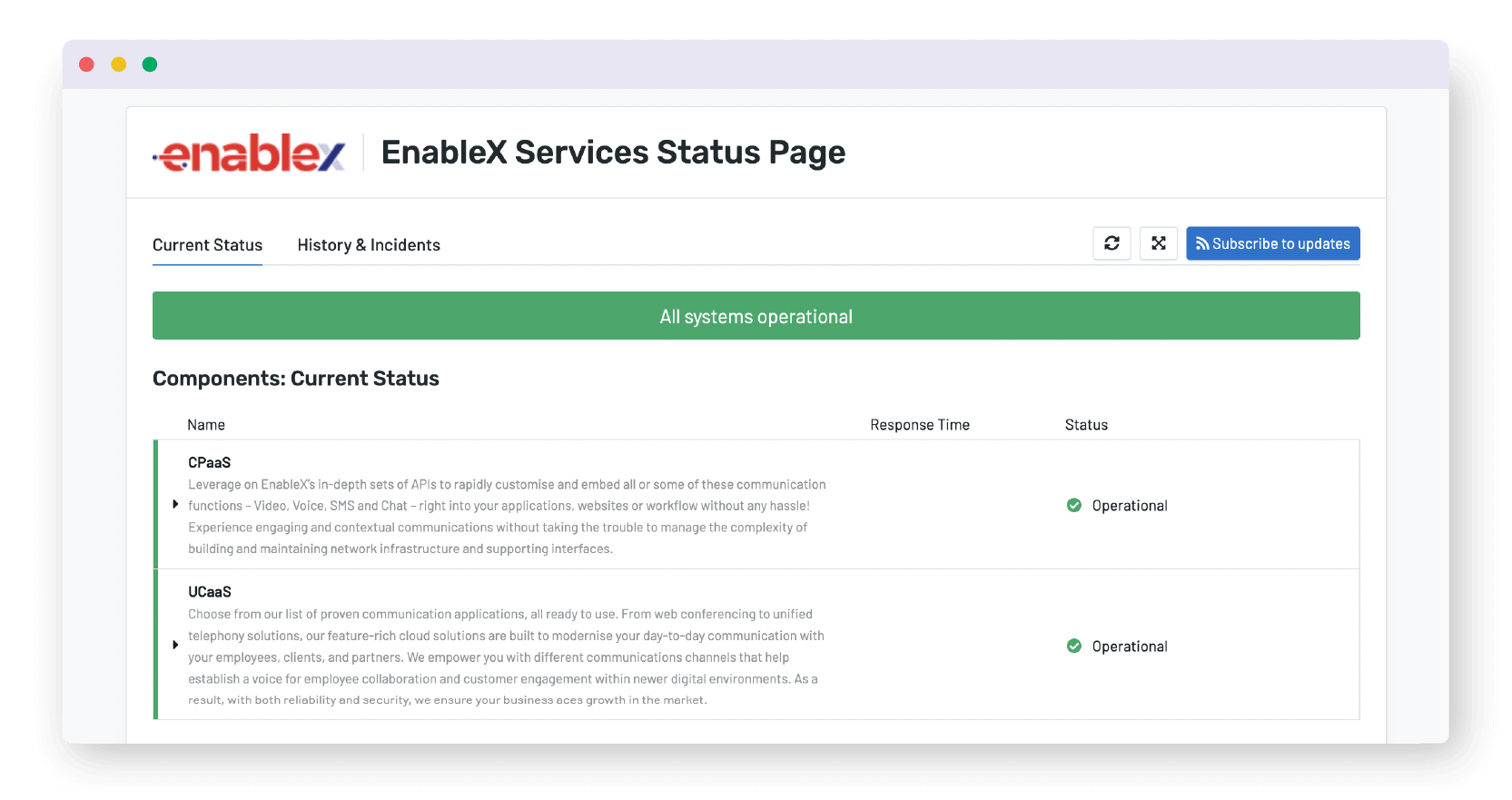Close the window with red button

tap(87, 64)
